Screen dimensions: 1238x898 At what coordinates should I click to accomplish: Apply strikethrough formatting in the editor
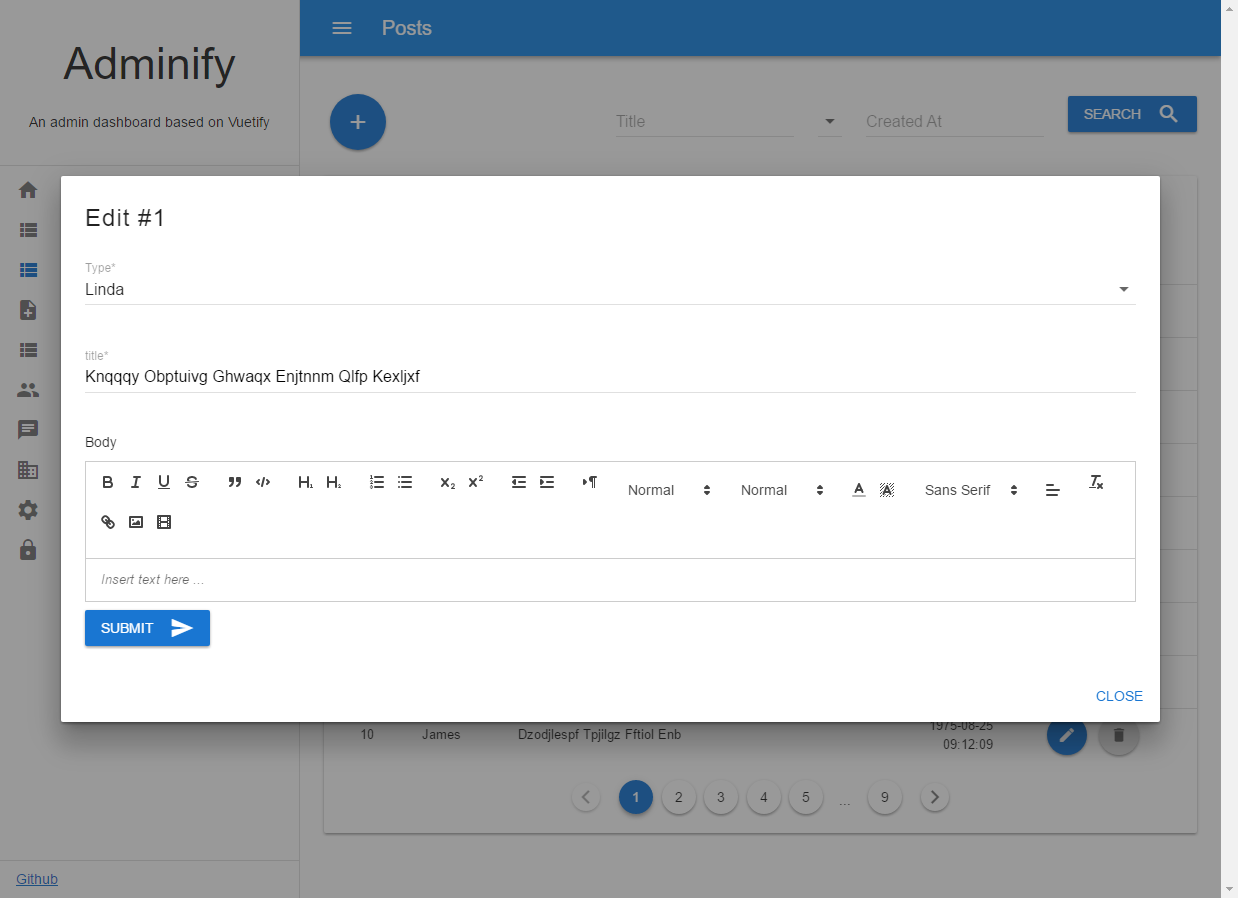point(192,482)
